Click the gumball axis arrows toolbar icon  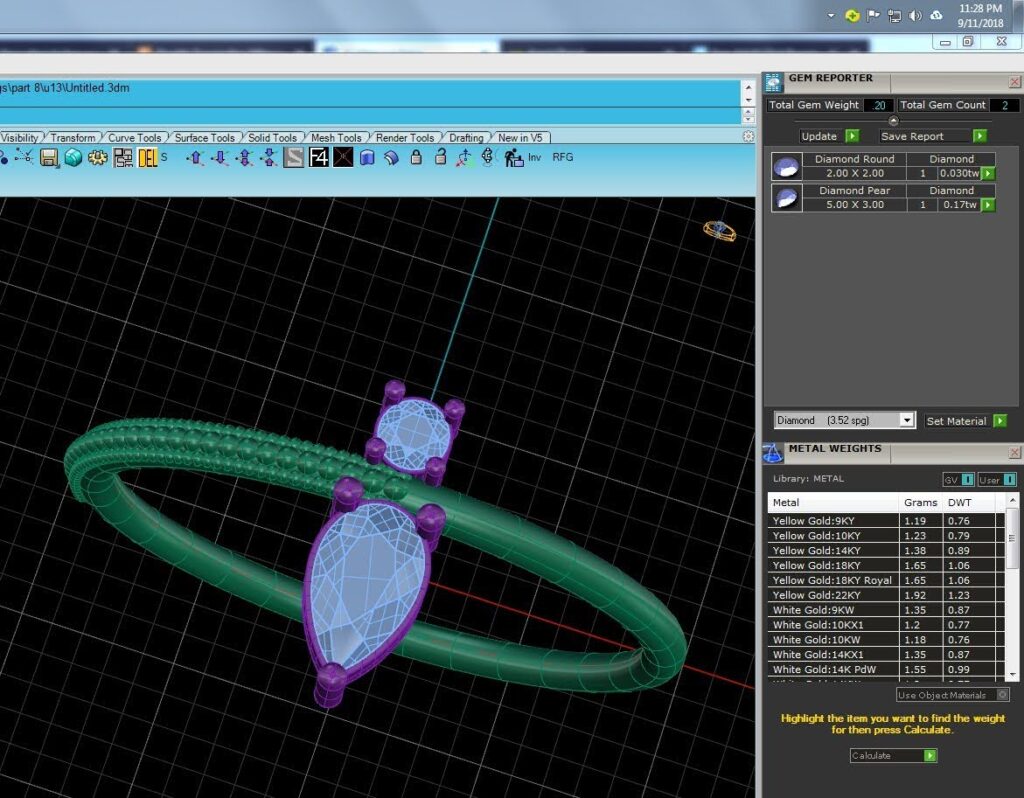click(x=464, y=157)
